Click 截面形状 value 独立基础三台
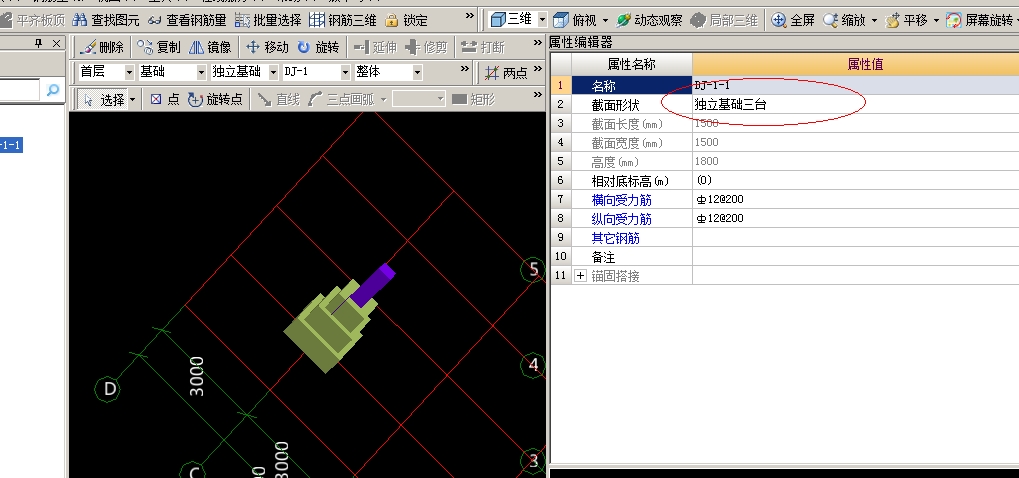 point(731,105)
